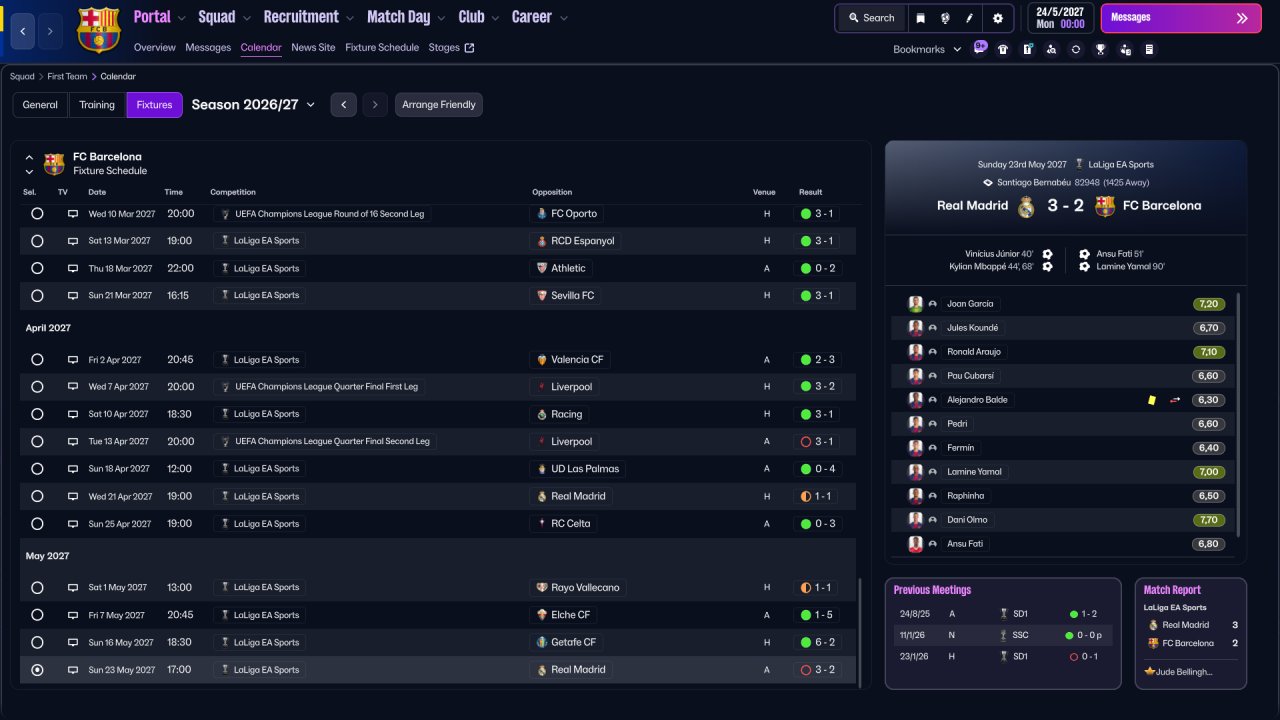This screenshot has height=720, width=1280.
Task: Click the circular arrows icon in bookmarks row
Action: [x=1076, y=49]
